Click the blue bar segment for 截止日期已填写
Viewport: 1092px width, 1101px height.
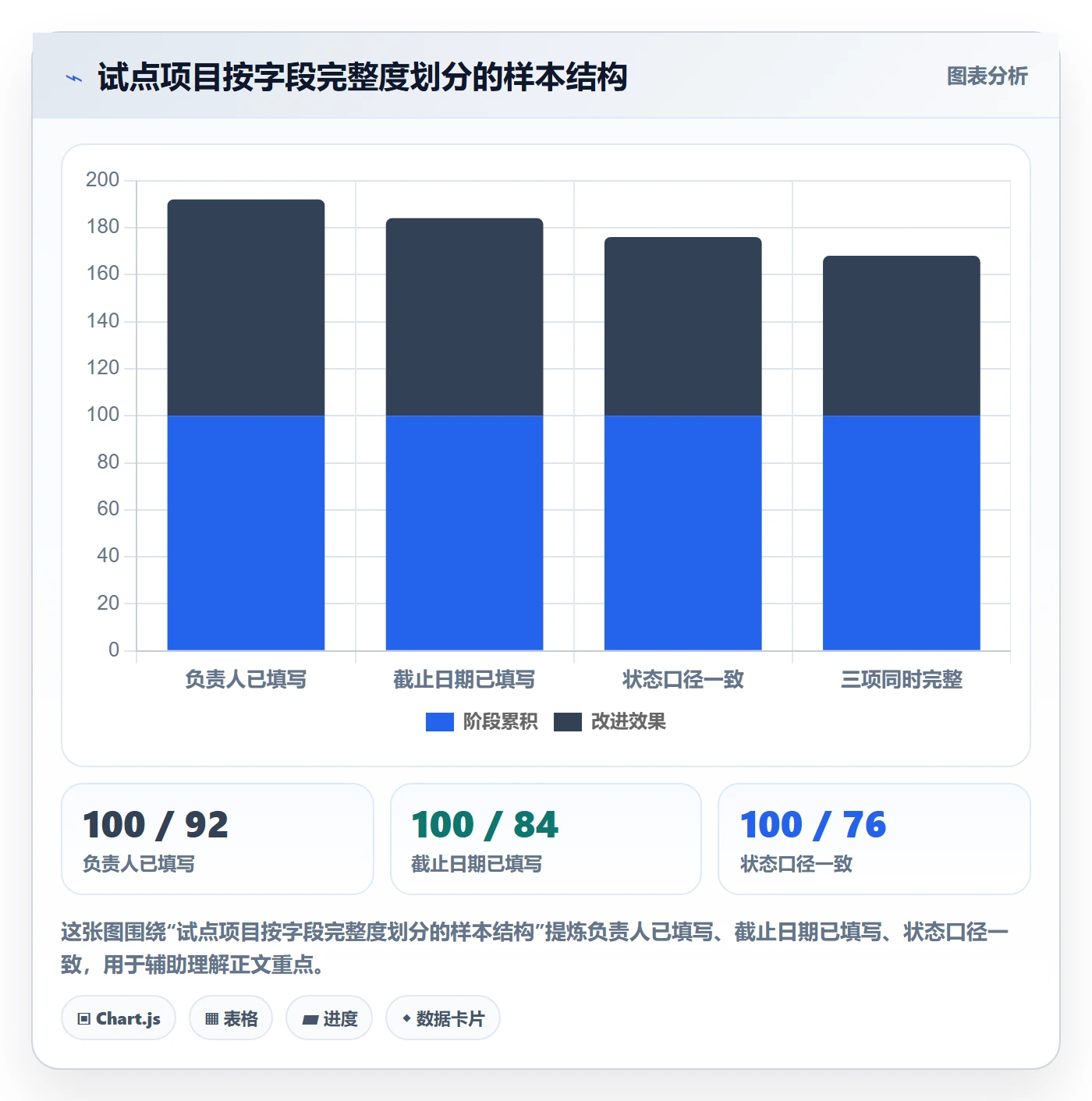point(464,533)
